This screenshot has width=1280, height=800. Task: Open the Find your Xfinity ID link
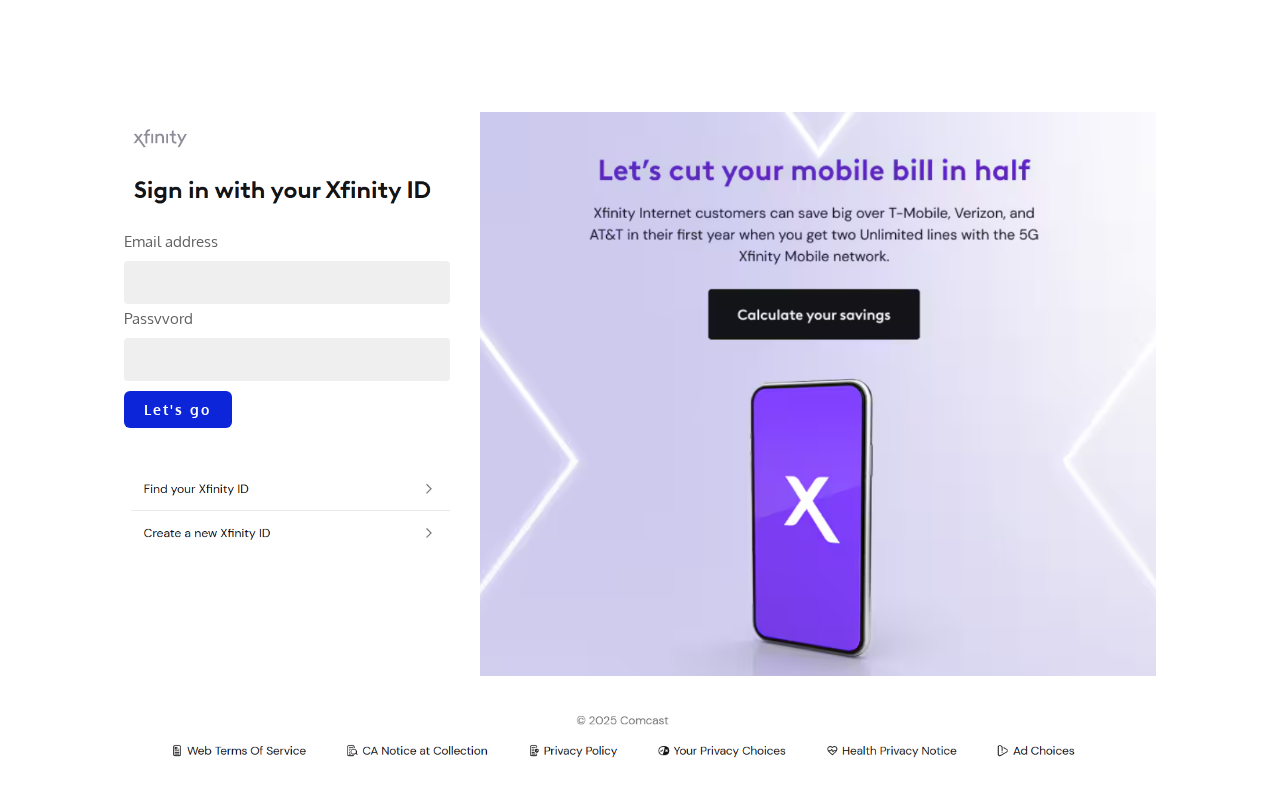(x=196, y=489)
